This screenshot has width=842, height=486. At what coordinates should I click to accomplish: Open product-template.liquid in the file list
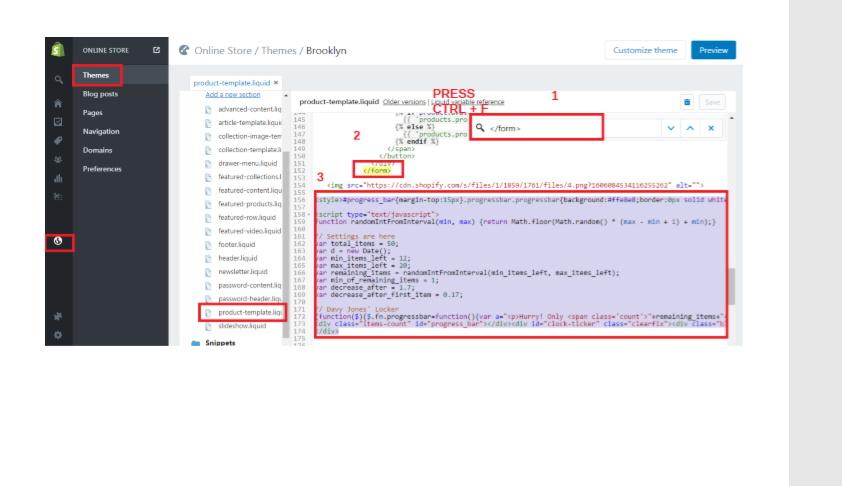coord(250,312)
